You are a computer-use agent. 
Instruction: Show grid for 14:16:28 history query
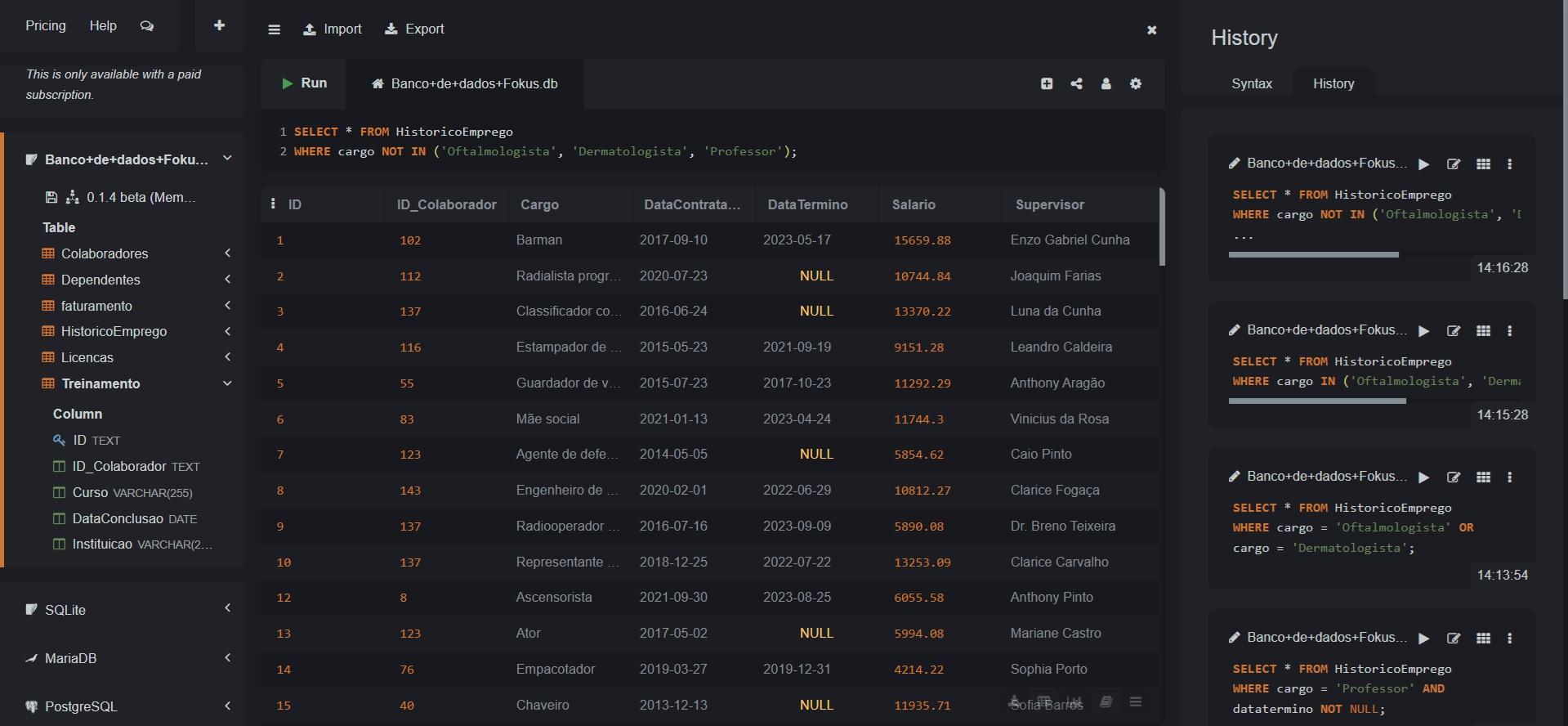tap(1483, 164)
